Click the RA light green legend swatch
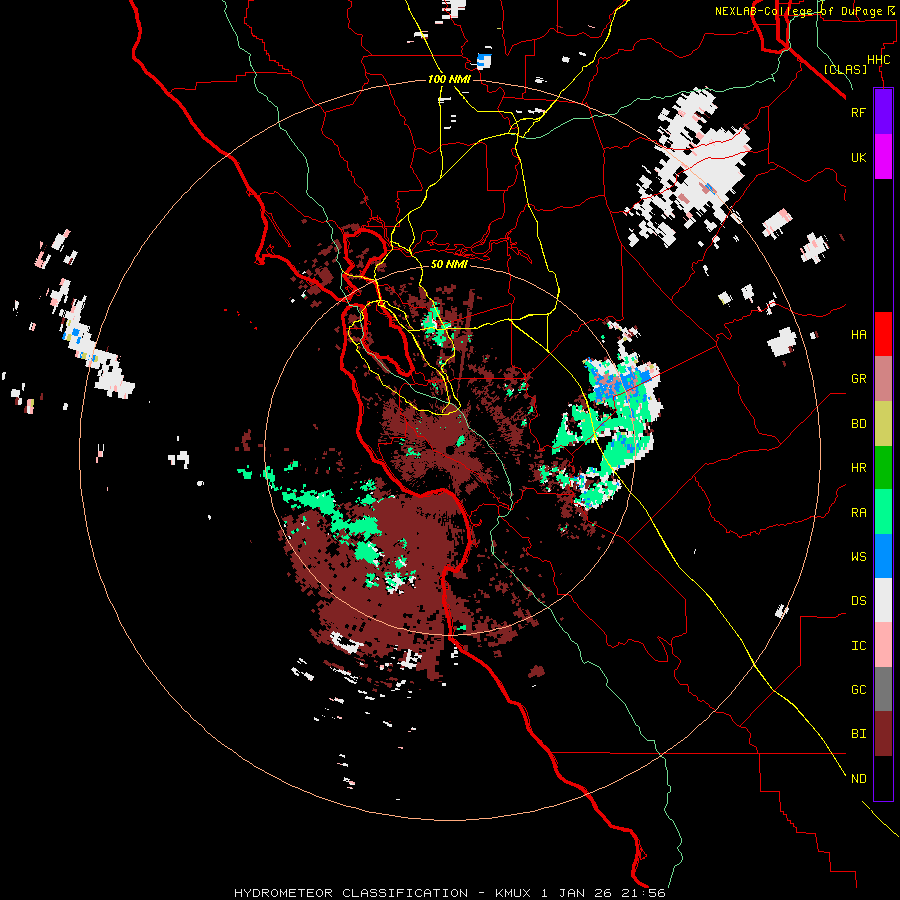This screenshot has width=900, height=900. 883,512
